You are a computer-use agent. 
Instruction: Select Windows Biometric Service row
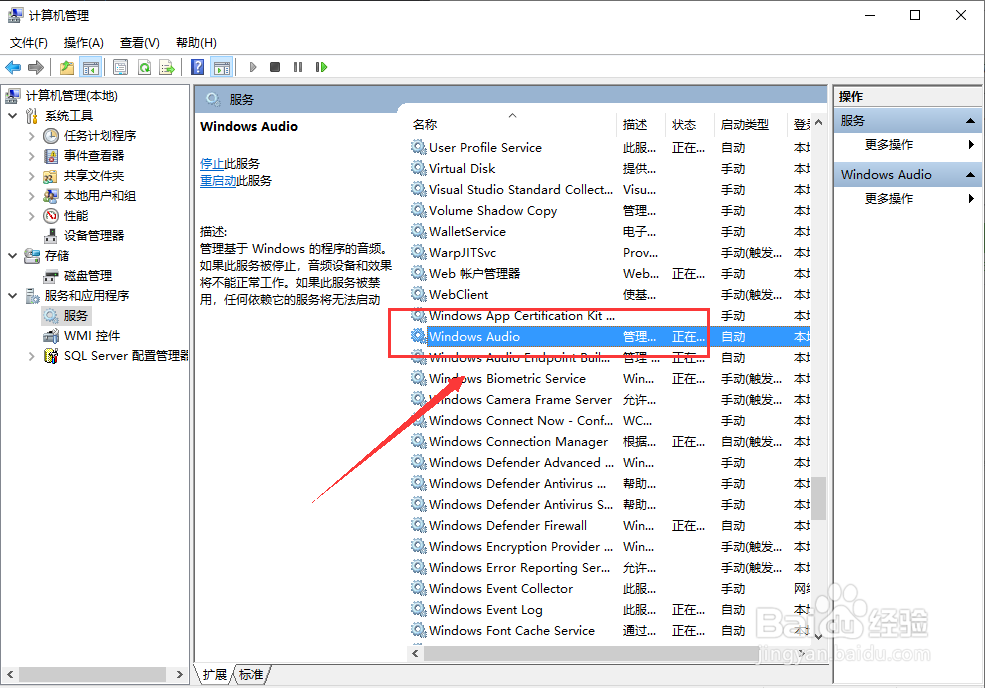pos(610,379)
